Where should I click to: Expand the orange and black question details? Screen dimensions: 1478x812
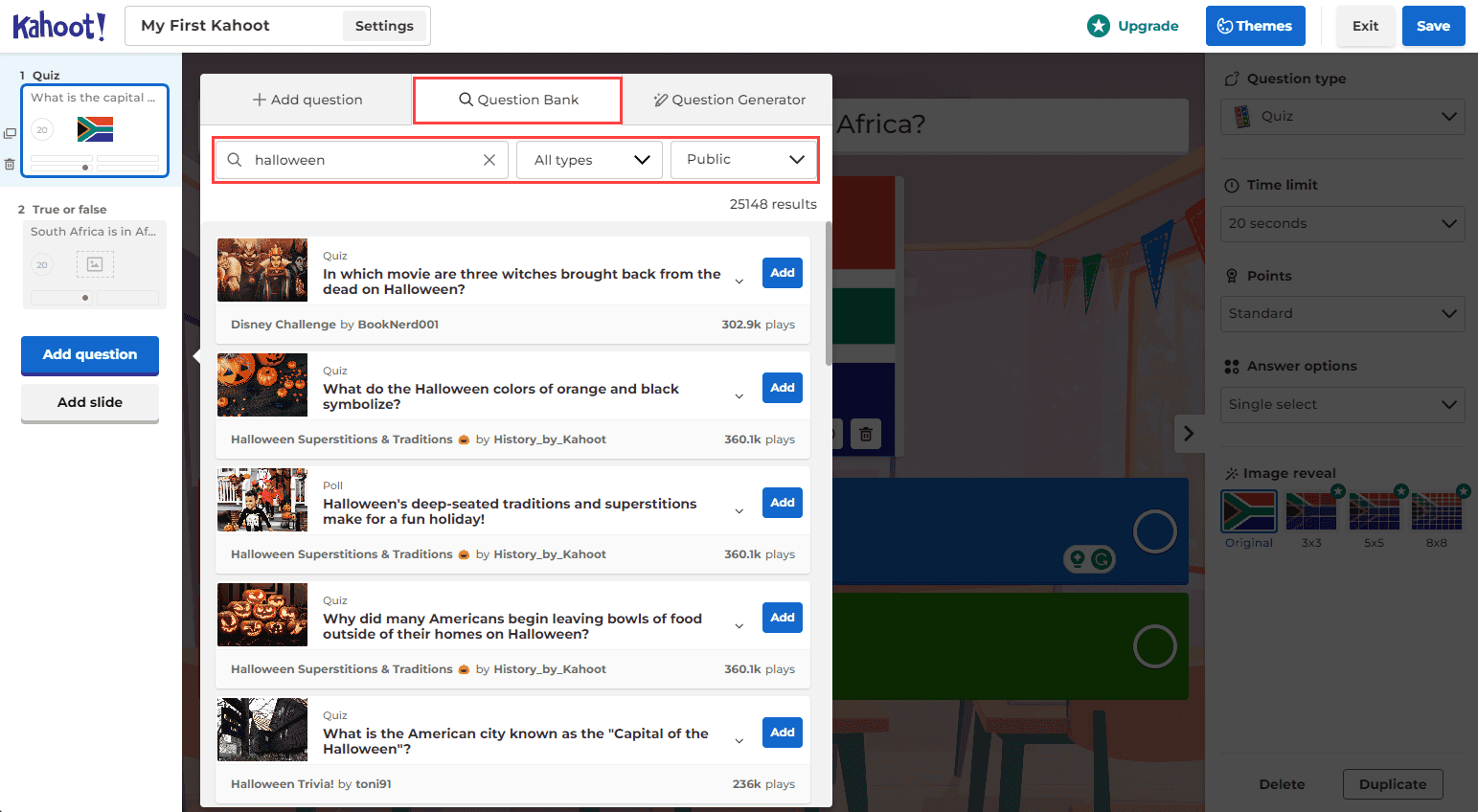point(739,396)
